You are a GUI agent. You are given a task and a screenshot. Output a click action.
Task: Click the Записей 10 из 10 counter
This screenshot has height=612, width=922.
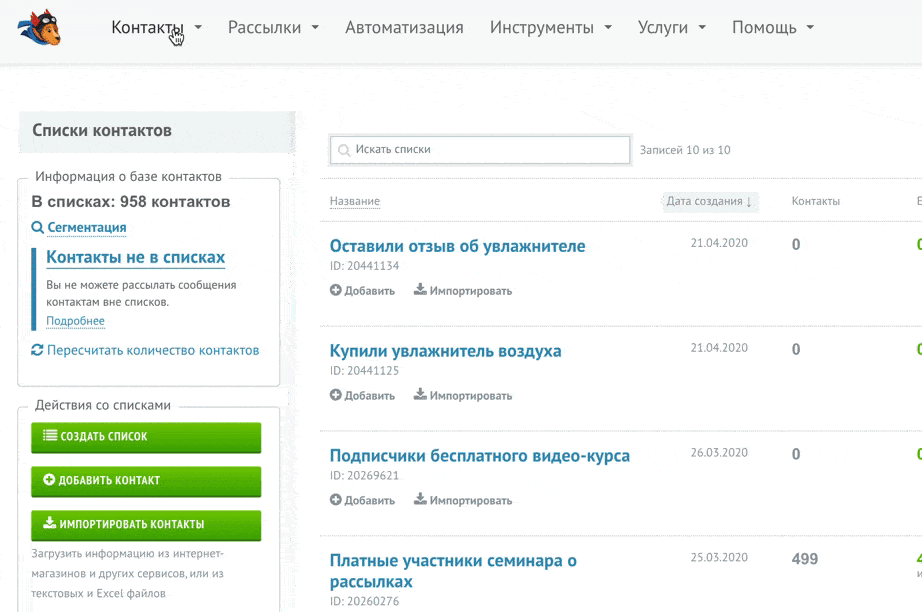685,150
